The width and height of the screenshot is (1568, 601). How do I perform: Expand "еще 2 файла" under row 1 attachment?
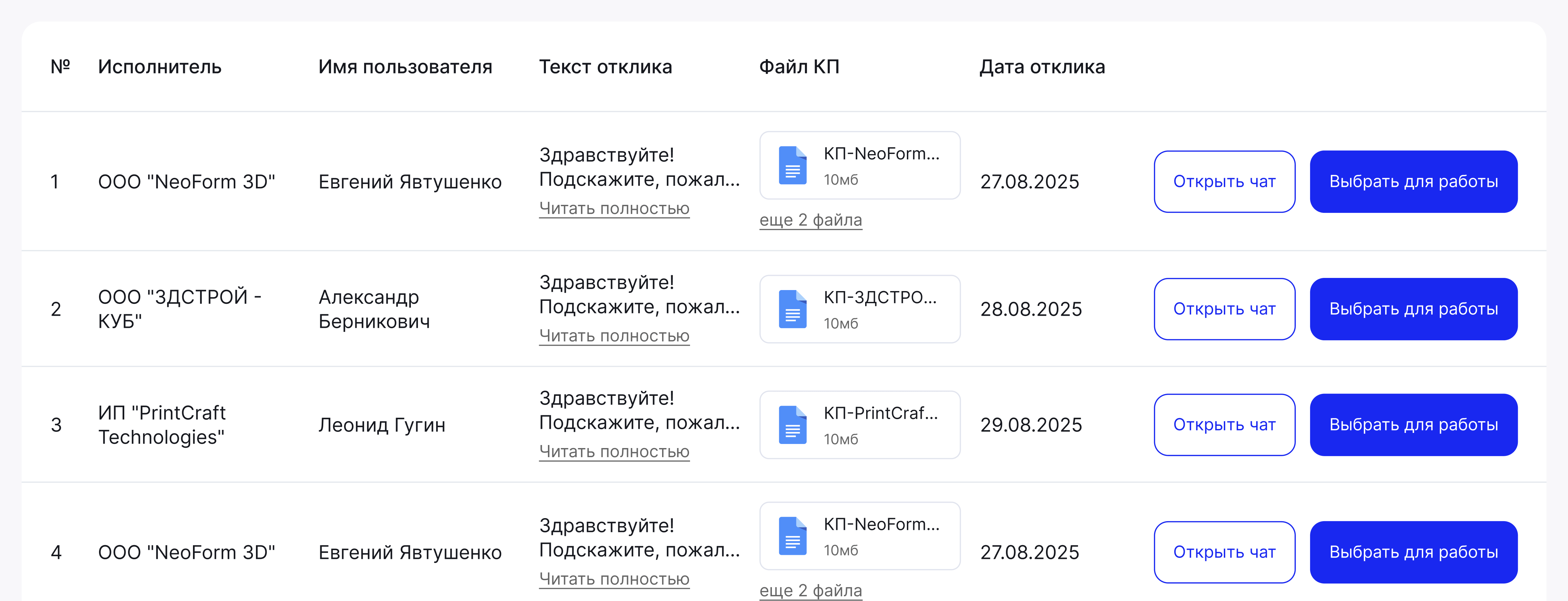810,220
